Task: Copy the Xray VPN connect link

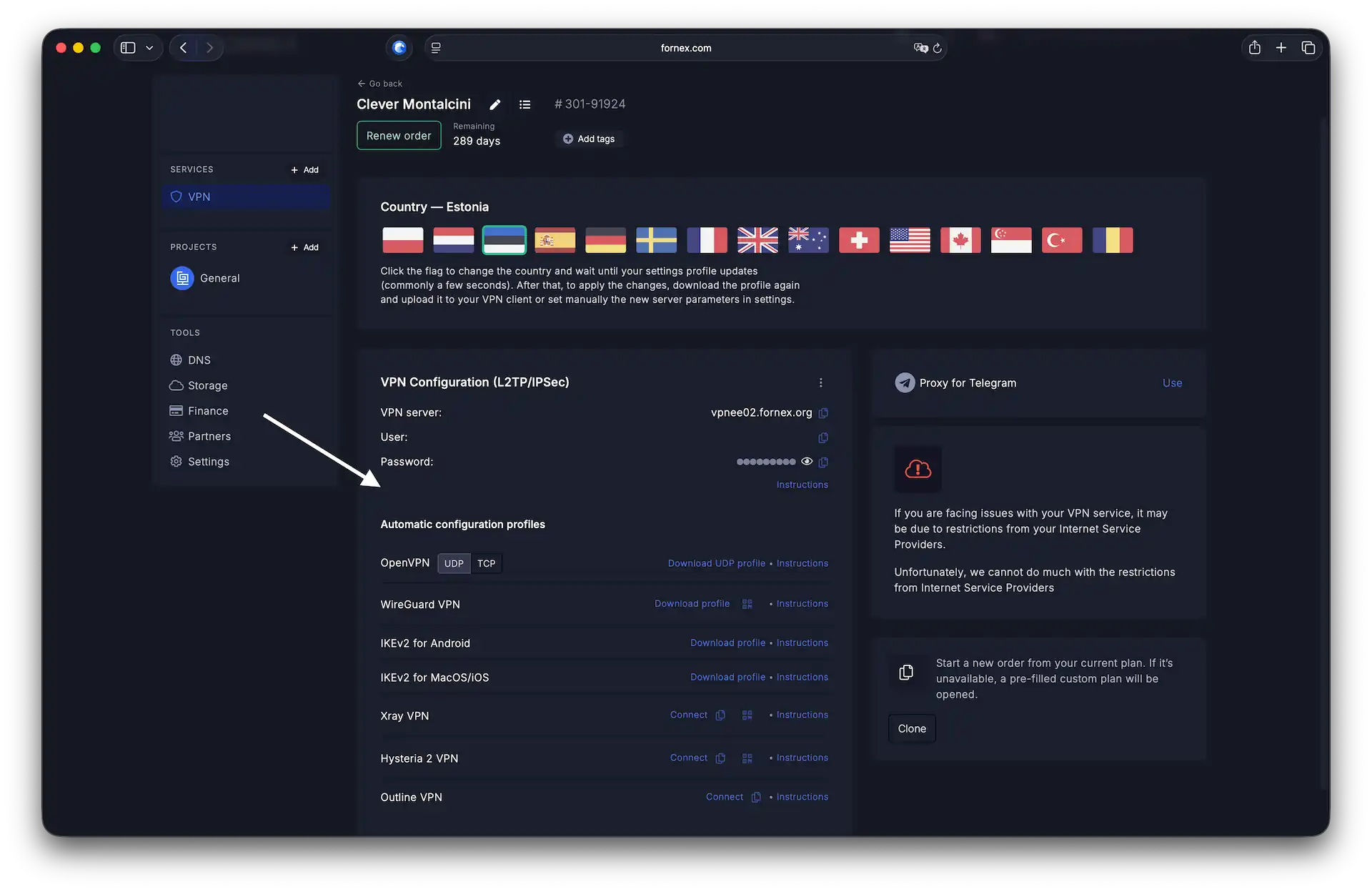Action: 720,715
